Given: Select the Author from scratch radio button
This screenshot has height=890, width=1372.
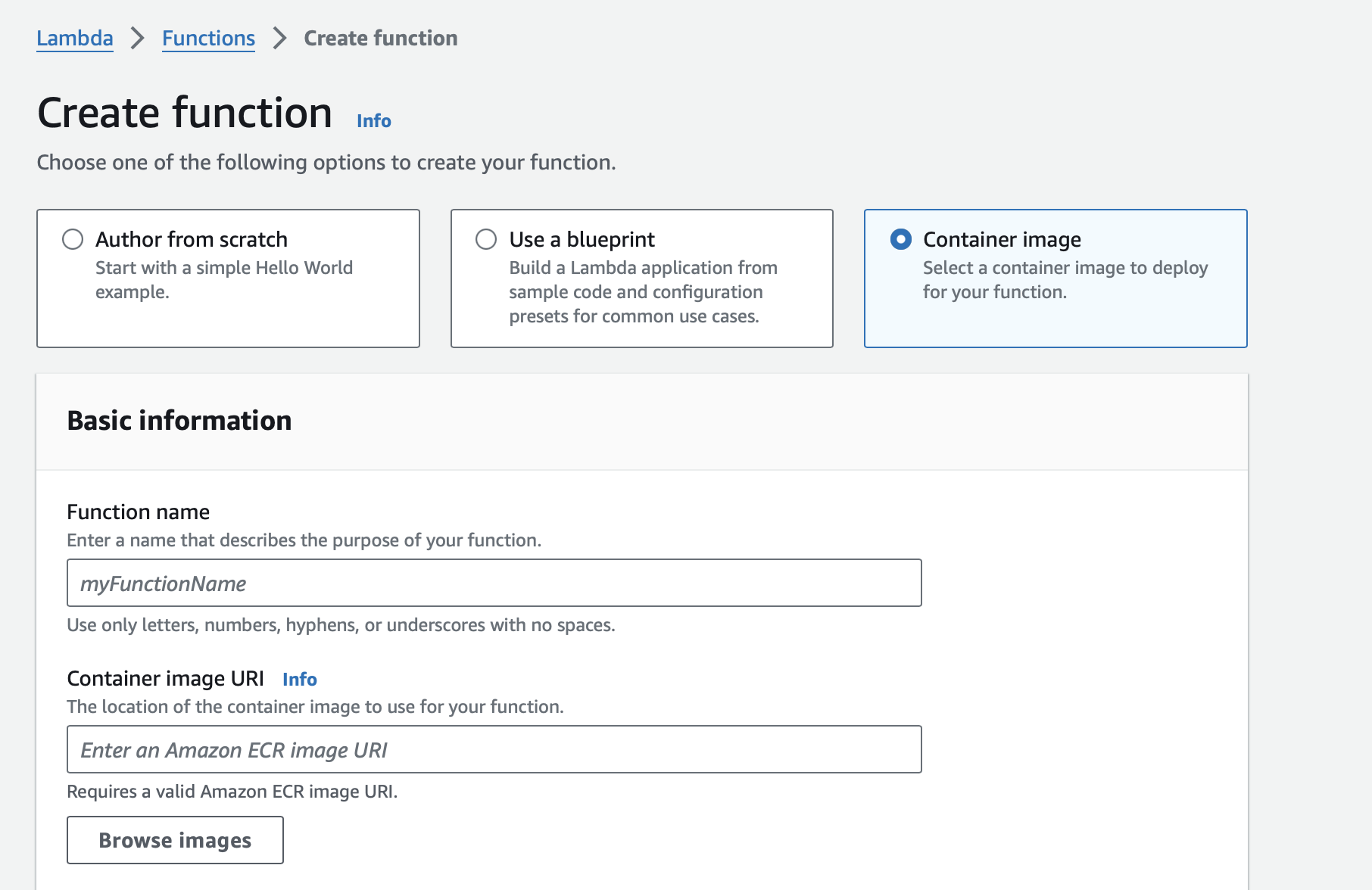Looking at the screenshot, I should (73, 239).
